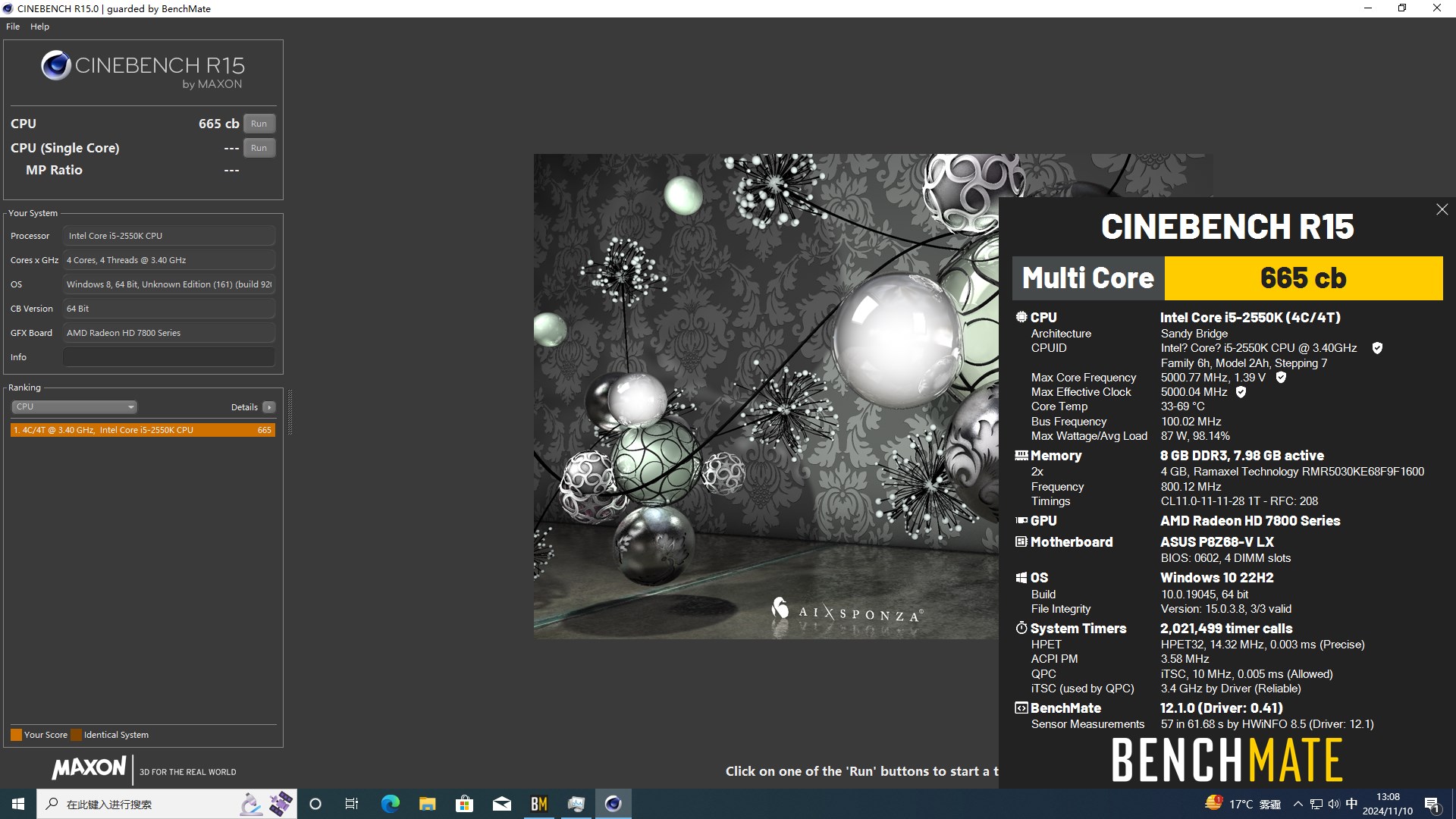The image size is (1456, 819).
Task: Click the Info input field
Action: (168, 357)
